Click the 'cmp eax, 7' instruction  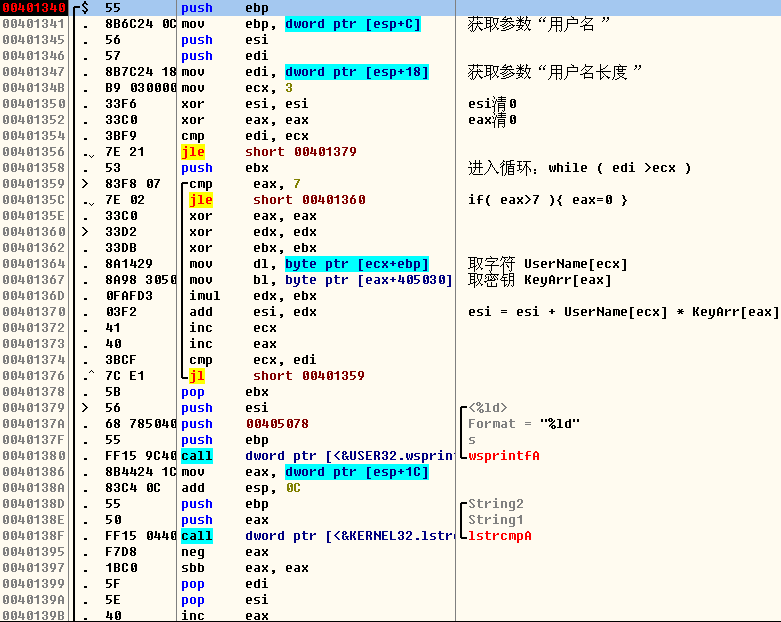coord(245,184)
